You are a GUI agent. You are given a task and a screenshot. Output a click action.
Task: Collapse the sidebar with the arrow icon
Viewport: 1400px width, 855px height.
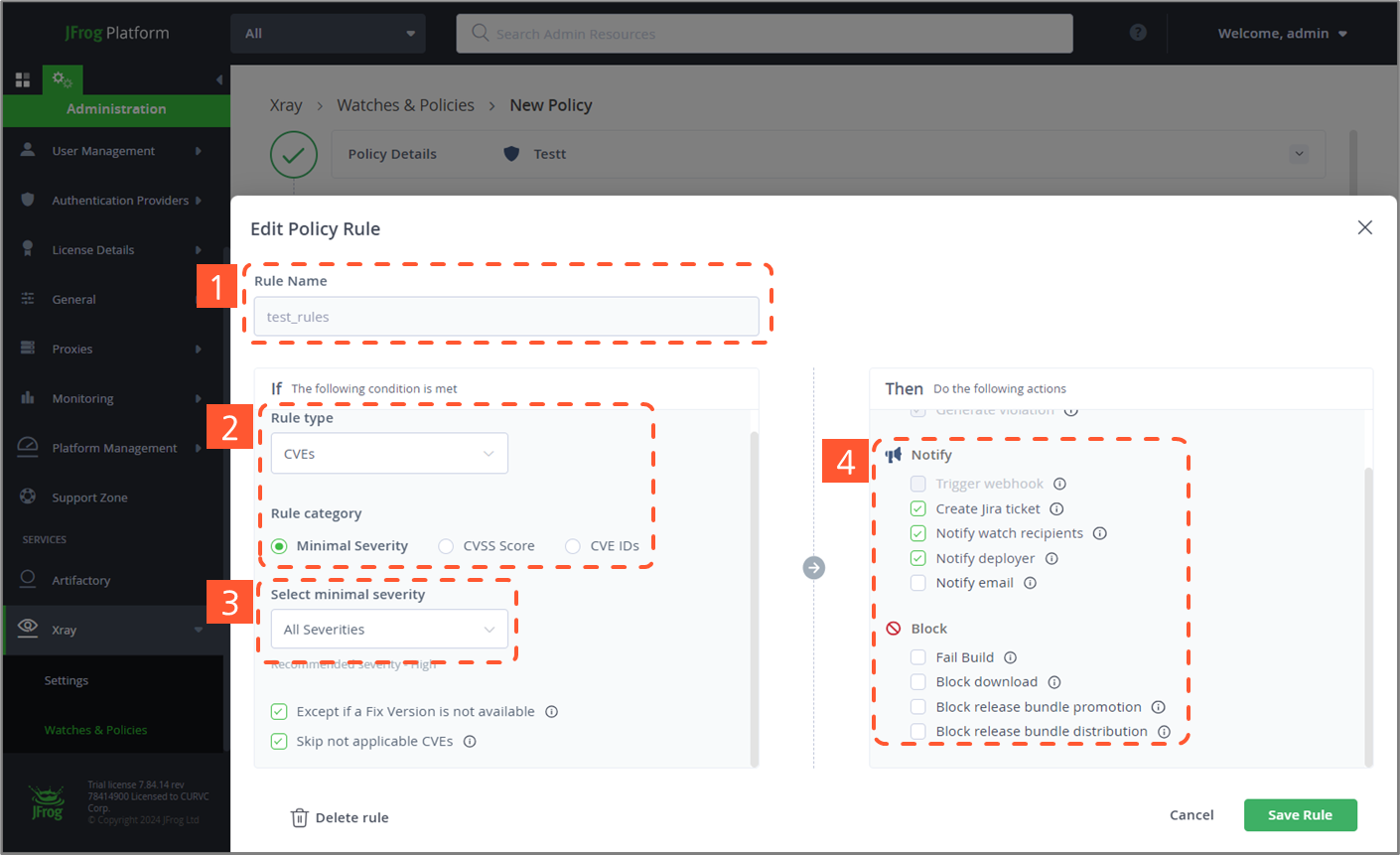tap(219, 79)
